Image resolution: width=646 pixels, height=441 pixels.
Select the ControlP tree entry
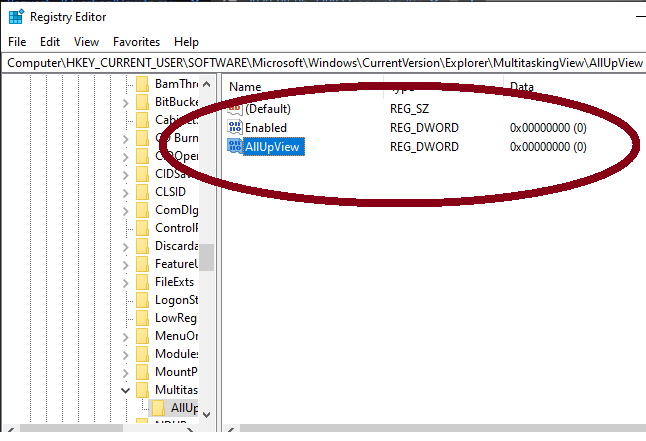(x=176, y=228)
